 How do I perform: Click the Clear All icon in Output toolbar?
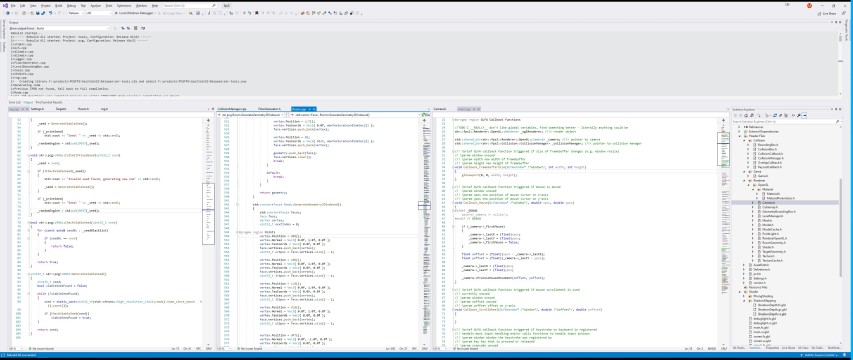click(135, 28)
